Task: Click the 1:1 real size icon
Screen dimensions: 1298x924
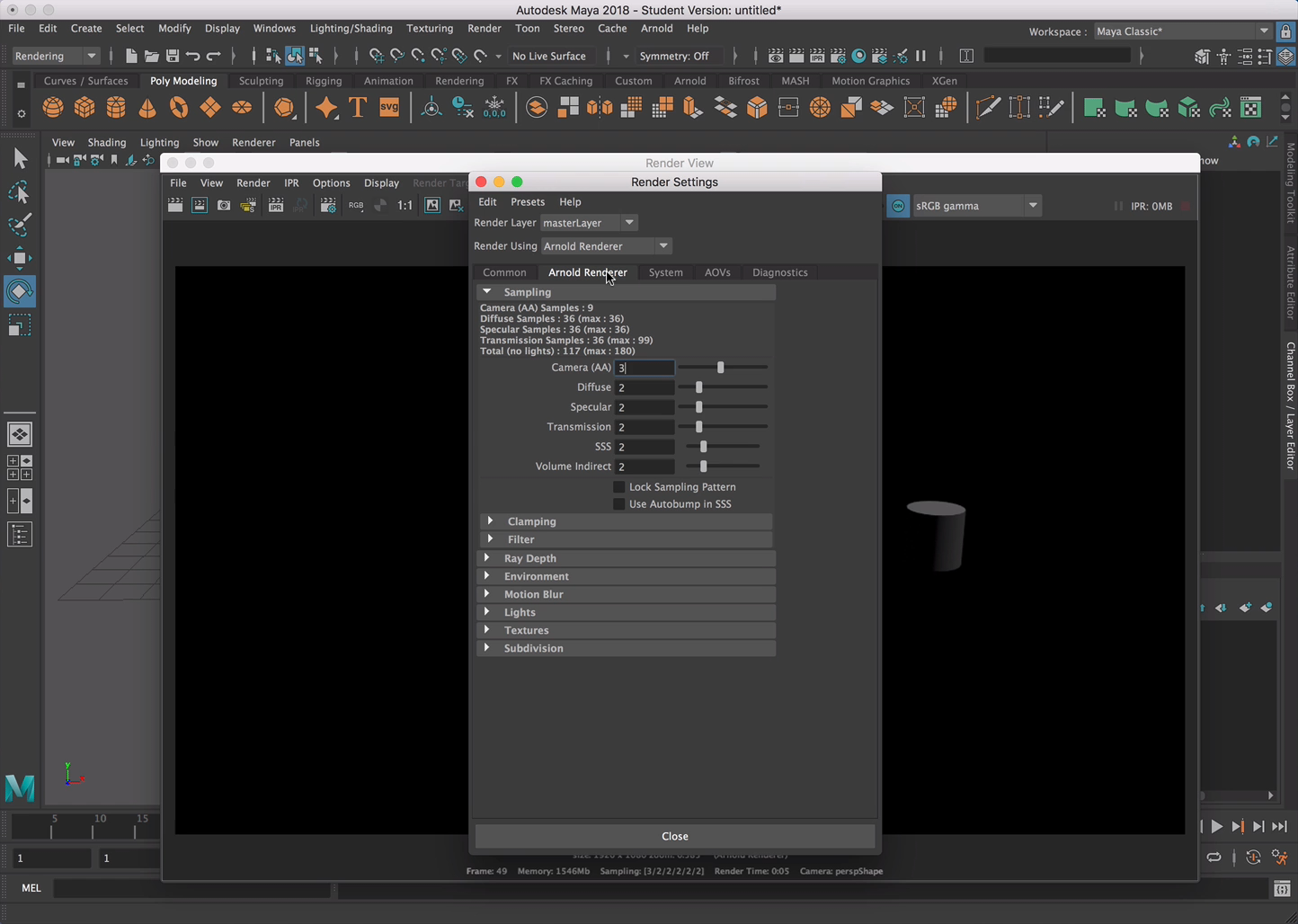Action: (405, 206)
